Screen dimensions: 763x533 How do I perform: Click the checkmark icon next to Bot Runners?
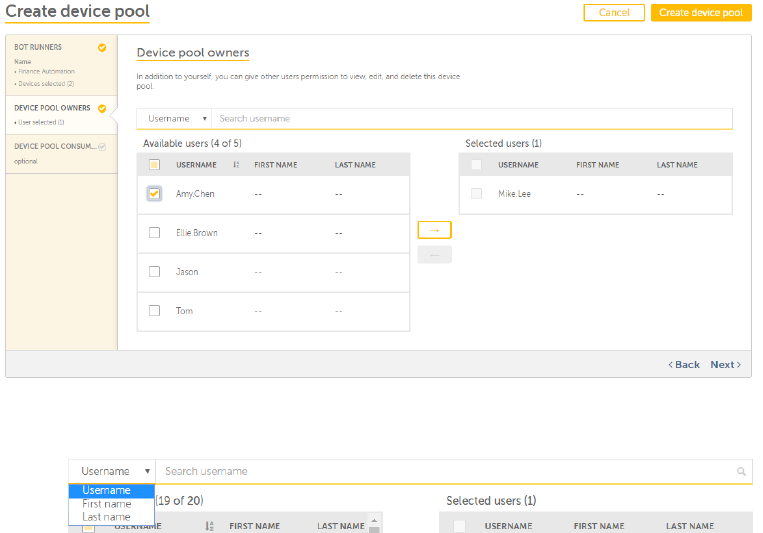click(102, 47)
